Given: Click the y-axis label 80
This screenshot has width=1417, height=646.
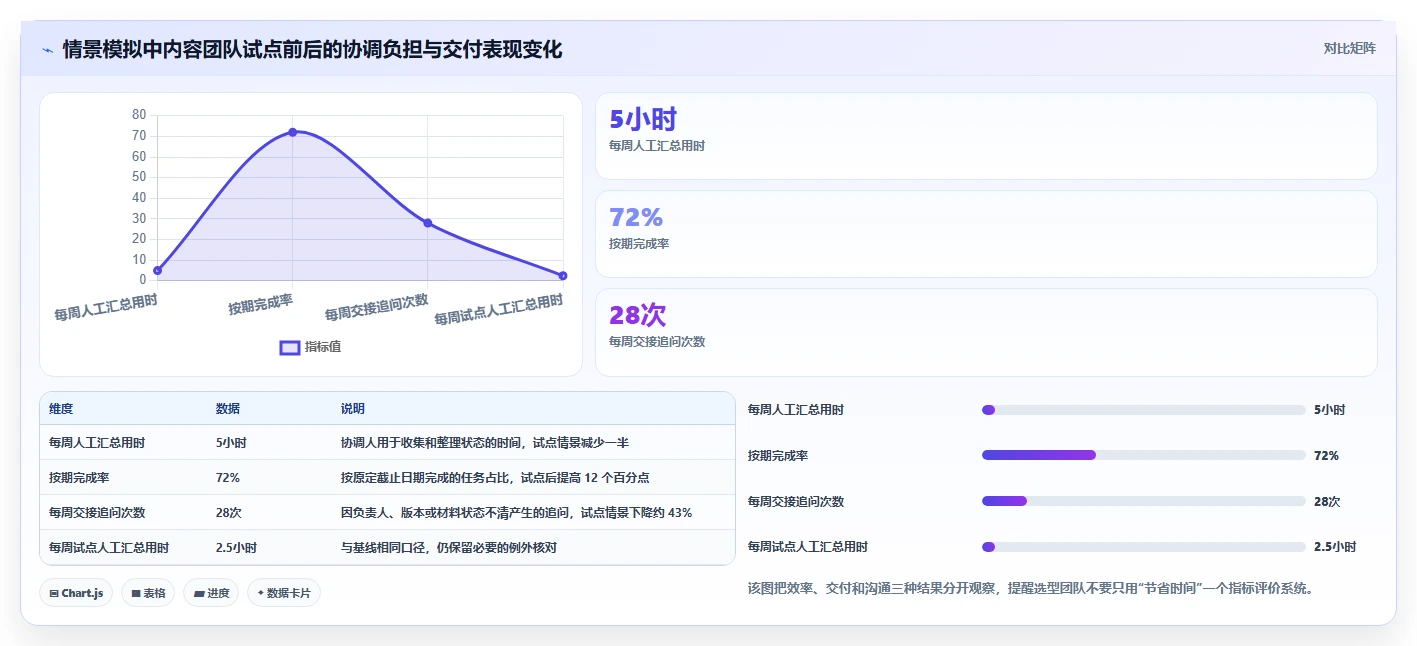Looking at the screenshot, I should 139,115.
